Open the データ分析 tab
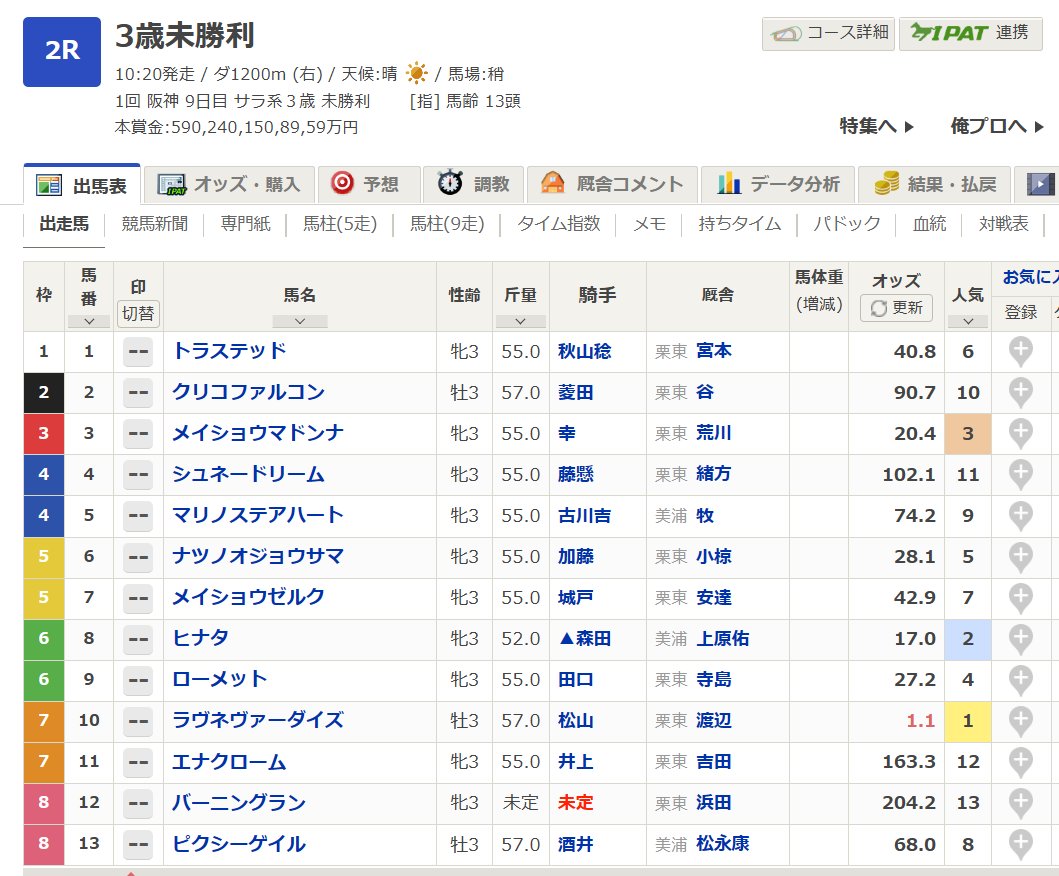Viewport: 1059px width, 876px height. tap(778, 184)
